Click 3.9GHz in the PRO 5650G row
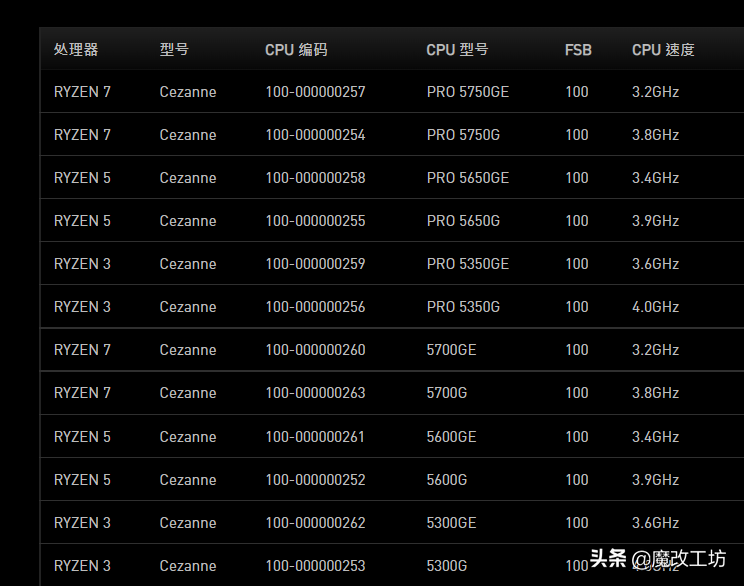Screen dimensions: 744x586 (x=655, y=221)
